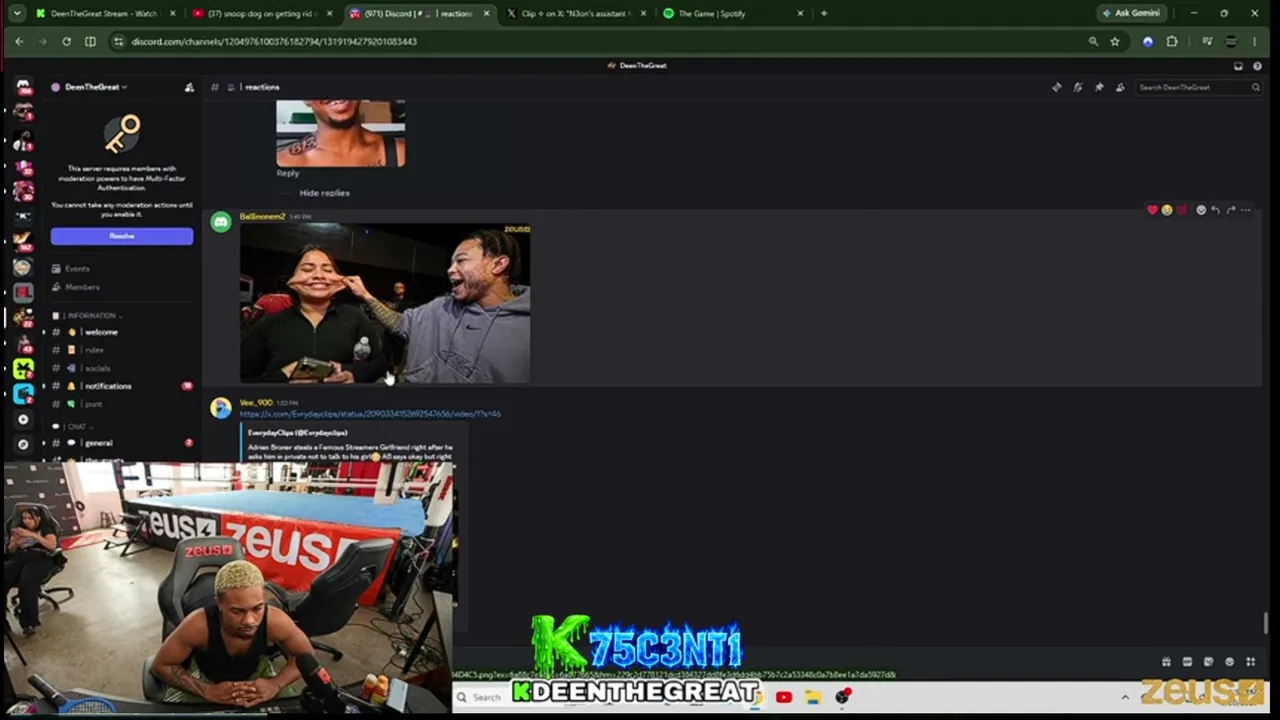
Task: Open Discord direct messages home icon
Action: point(23,87)
